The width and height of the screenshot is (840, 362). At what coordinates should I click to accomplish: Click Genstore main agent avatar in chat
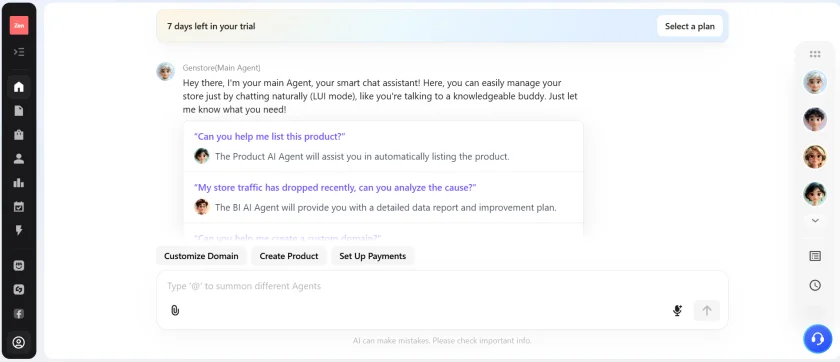point(166,71)
